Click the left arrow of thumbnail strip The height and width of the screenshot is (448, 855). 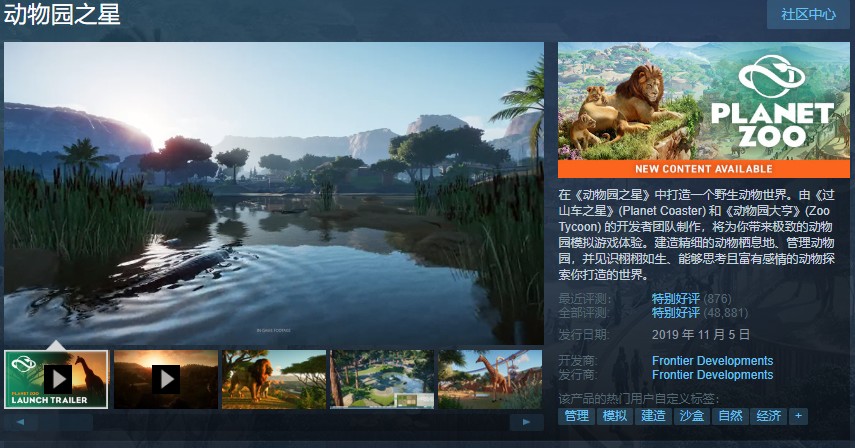click(x=20, y=422)
